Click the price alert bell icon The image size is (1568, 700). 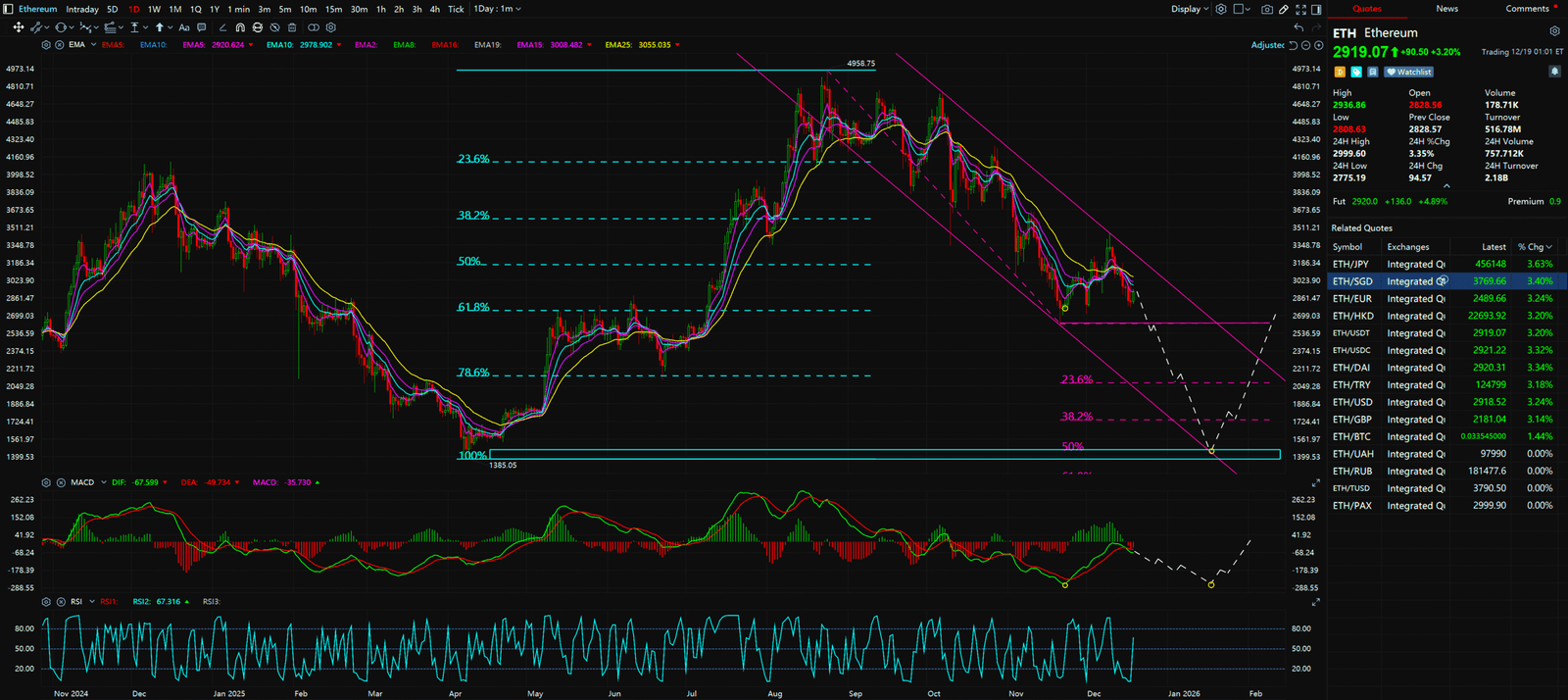(x=1554, y=72)
